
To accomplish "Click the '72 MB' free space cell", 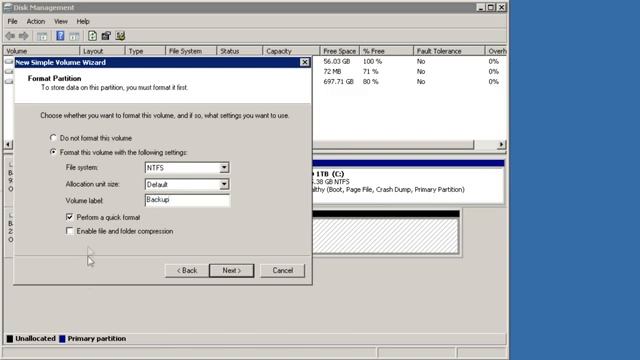I will click(332, 71).
